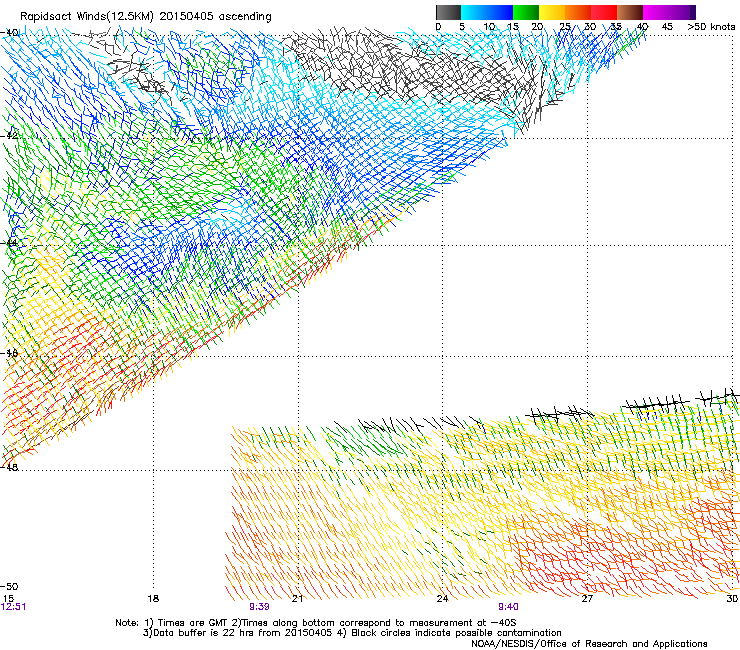This screenshot has width=740, height=650.
Task: Click the dark purple >50 knots swatch
Action: click(x=692, y=12)
